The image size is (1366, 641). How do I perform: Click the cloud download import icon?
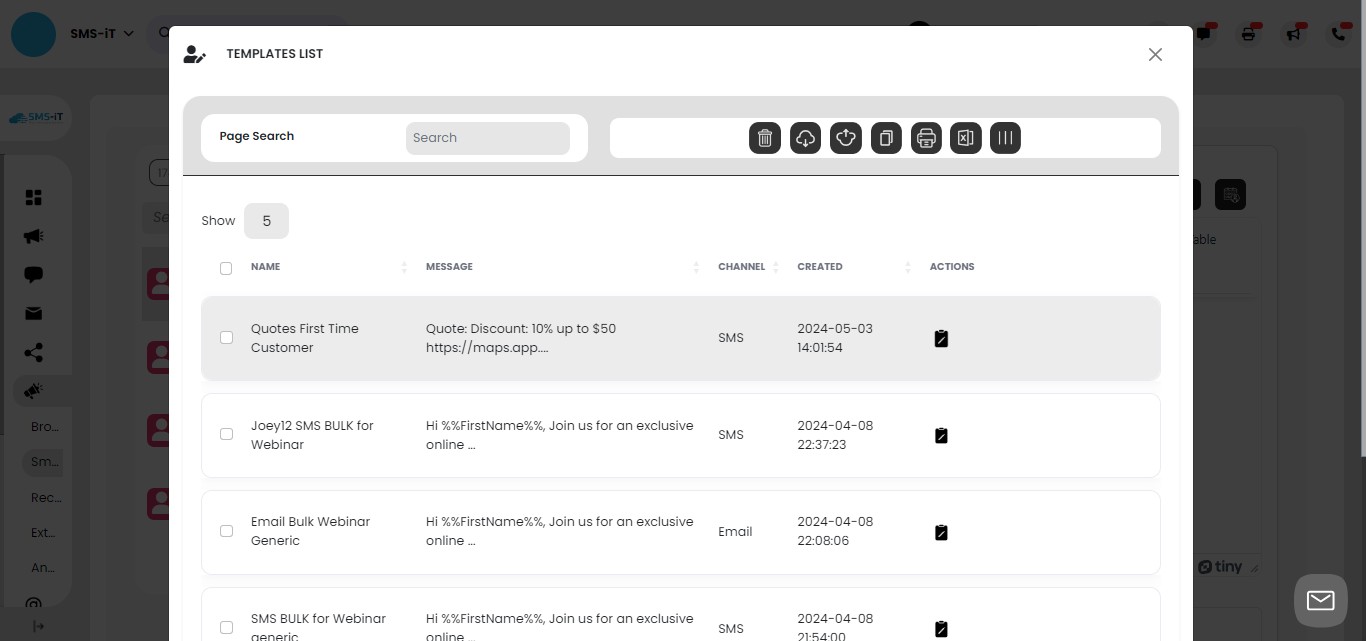tap(805, 138)
